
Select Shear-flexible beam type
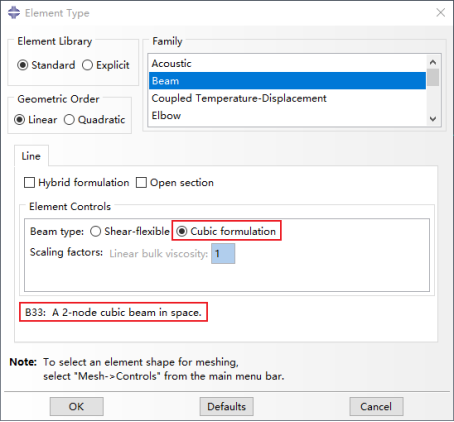click(130, 231)
